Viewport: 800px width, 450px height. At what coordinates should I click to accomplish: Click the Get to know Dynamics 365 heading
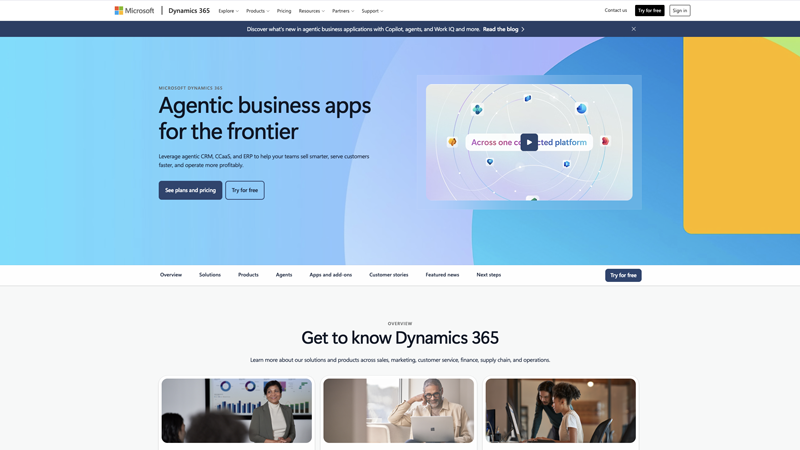point(400,338)
